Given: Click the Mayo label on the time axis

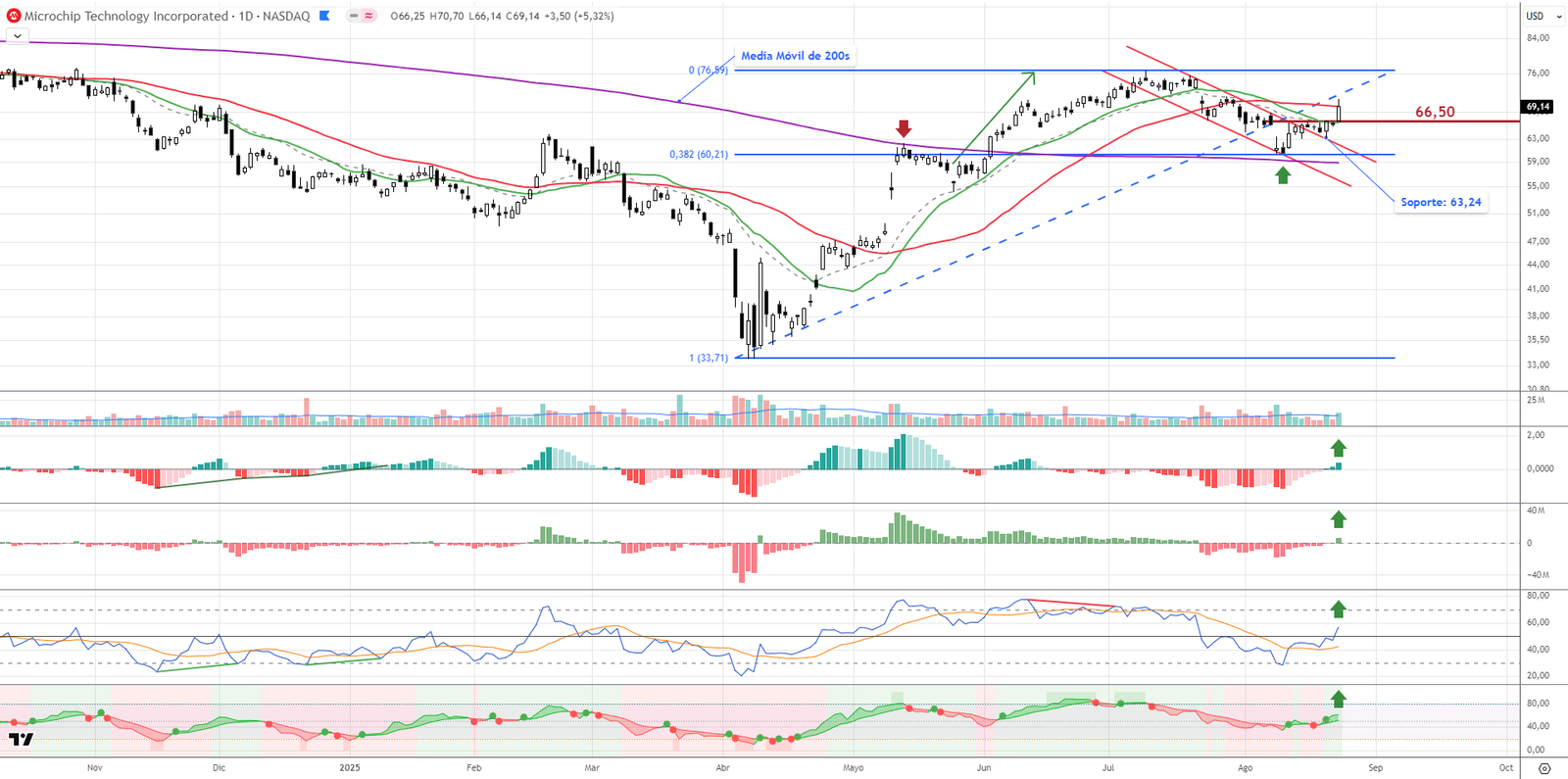Looking at the screenshot, I should pos(854,767).
